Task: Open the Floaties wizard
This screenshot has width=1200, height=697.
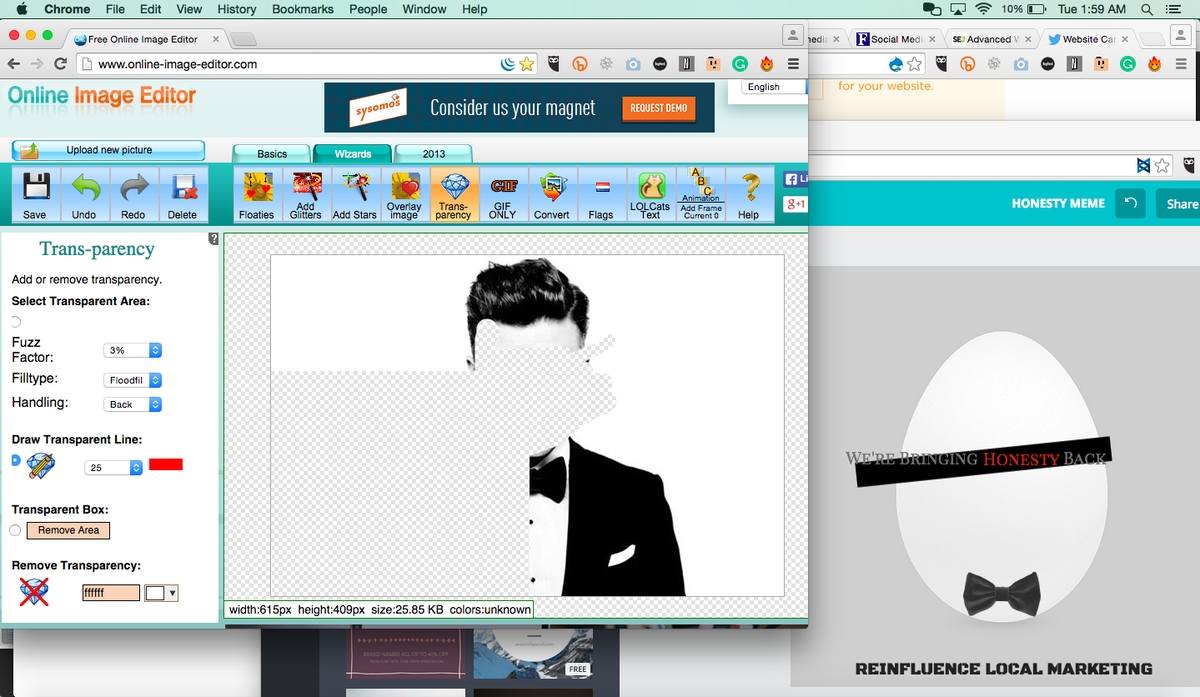Action: click(x=256, y=193)
